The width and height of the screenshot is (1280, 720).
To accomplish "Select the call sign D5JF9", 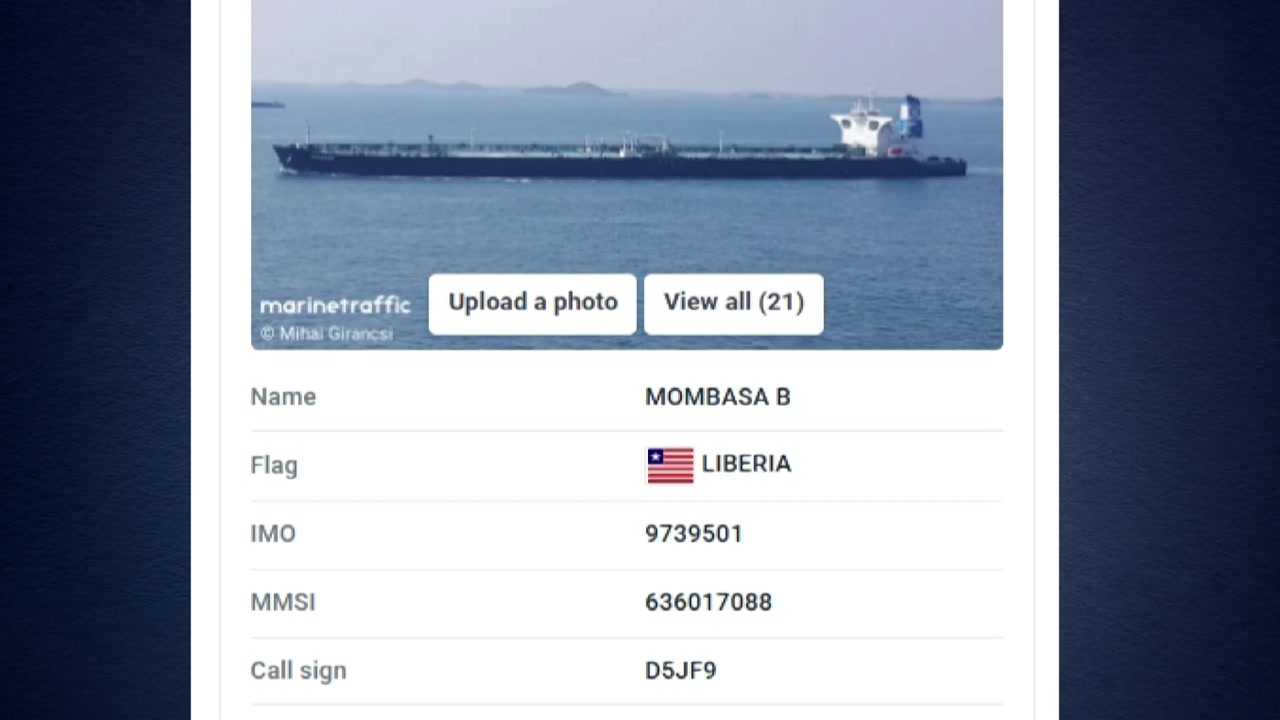I will pos(680,670).
